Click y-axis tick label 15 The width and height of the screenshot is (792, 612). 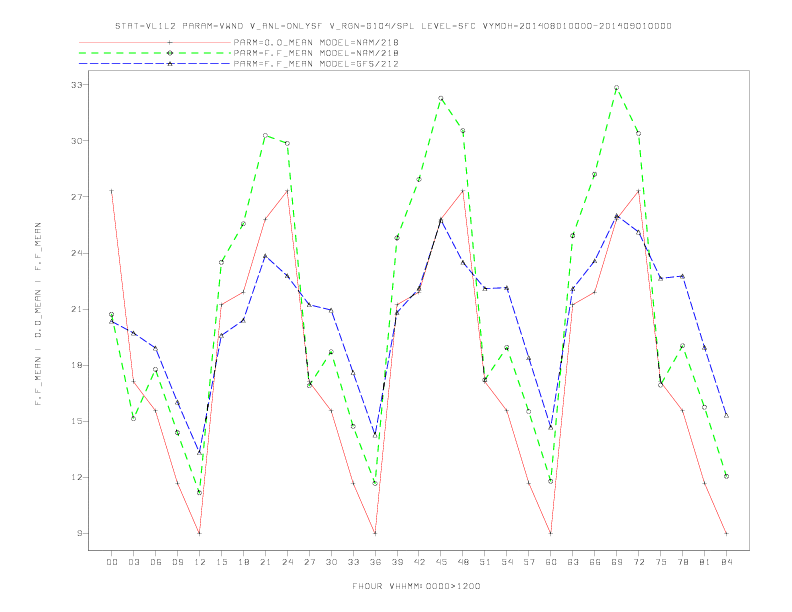coord(76,421)
